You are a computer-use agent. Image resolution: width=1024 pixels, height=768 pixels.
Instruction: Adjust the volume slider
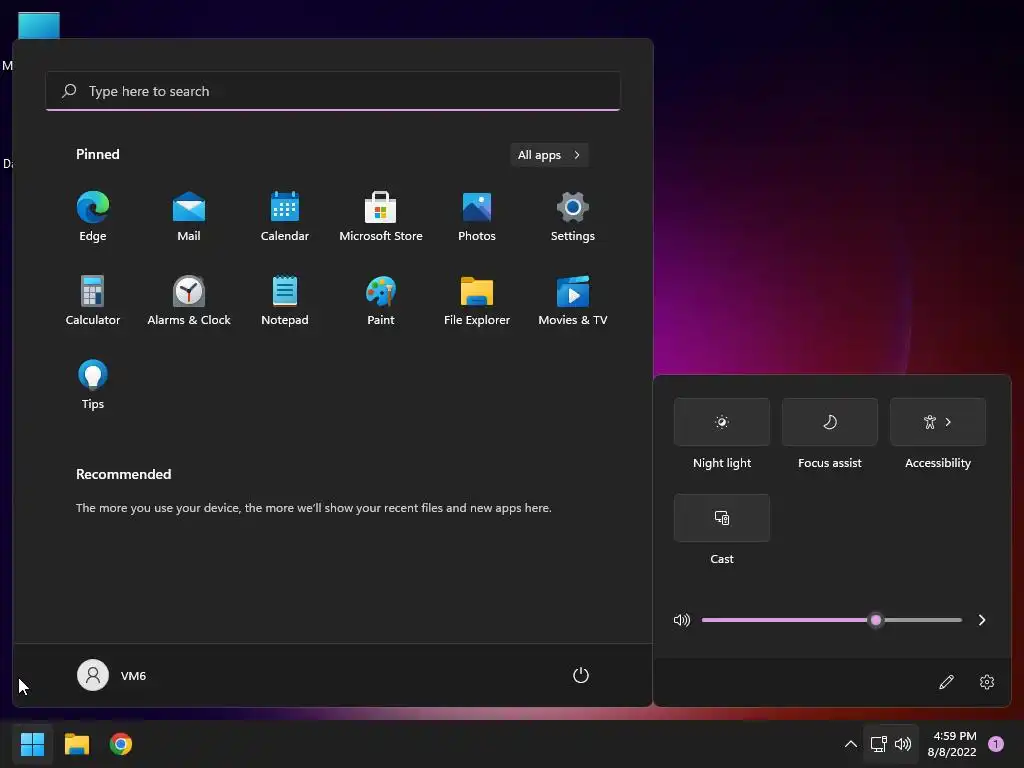(x=831, y=620)
